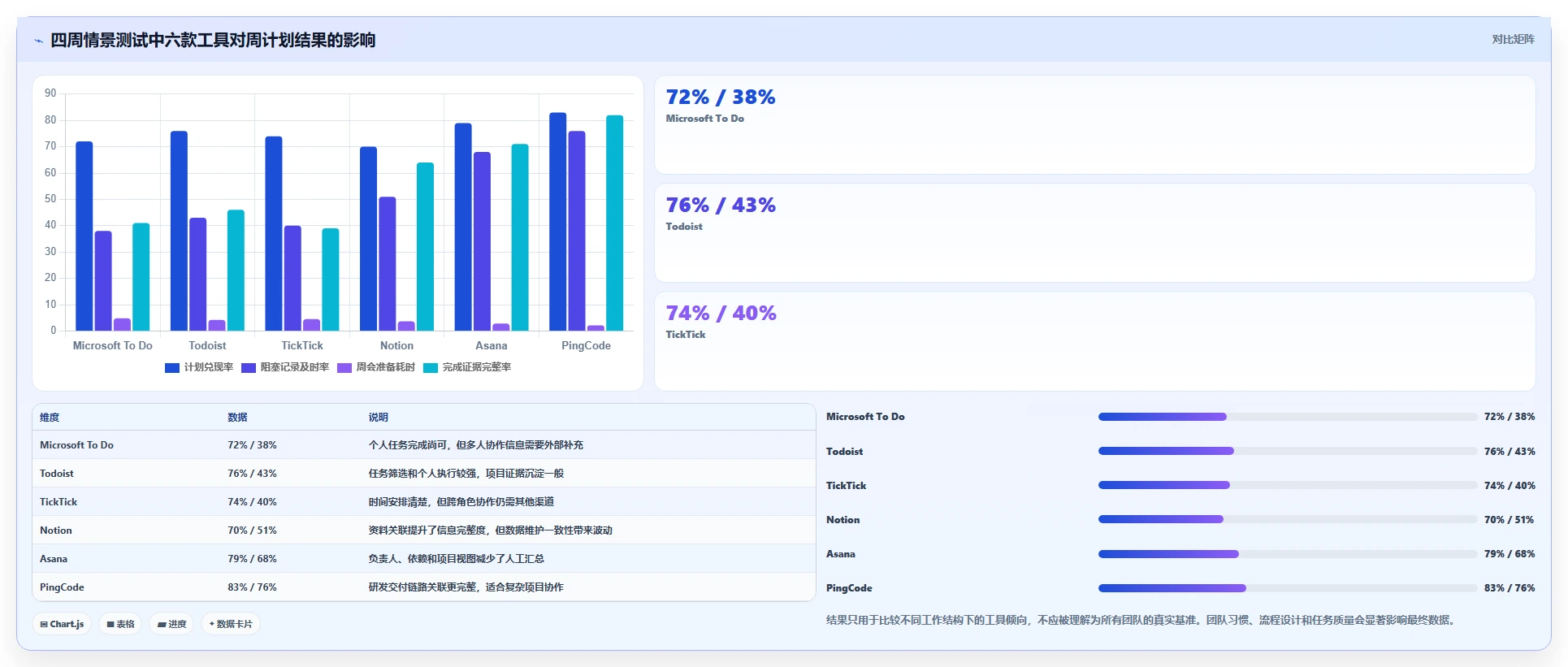Click the 83% / 76% value beside PingCode bar
The image size is (1568, 667).
(x=1510, y=588)
